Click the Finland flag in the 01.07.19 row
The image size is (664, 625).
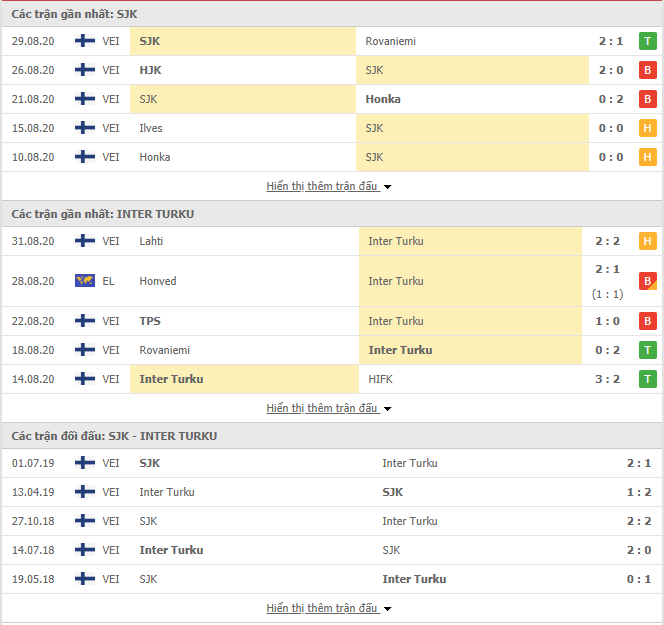click(85, 463)
